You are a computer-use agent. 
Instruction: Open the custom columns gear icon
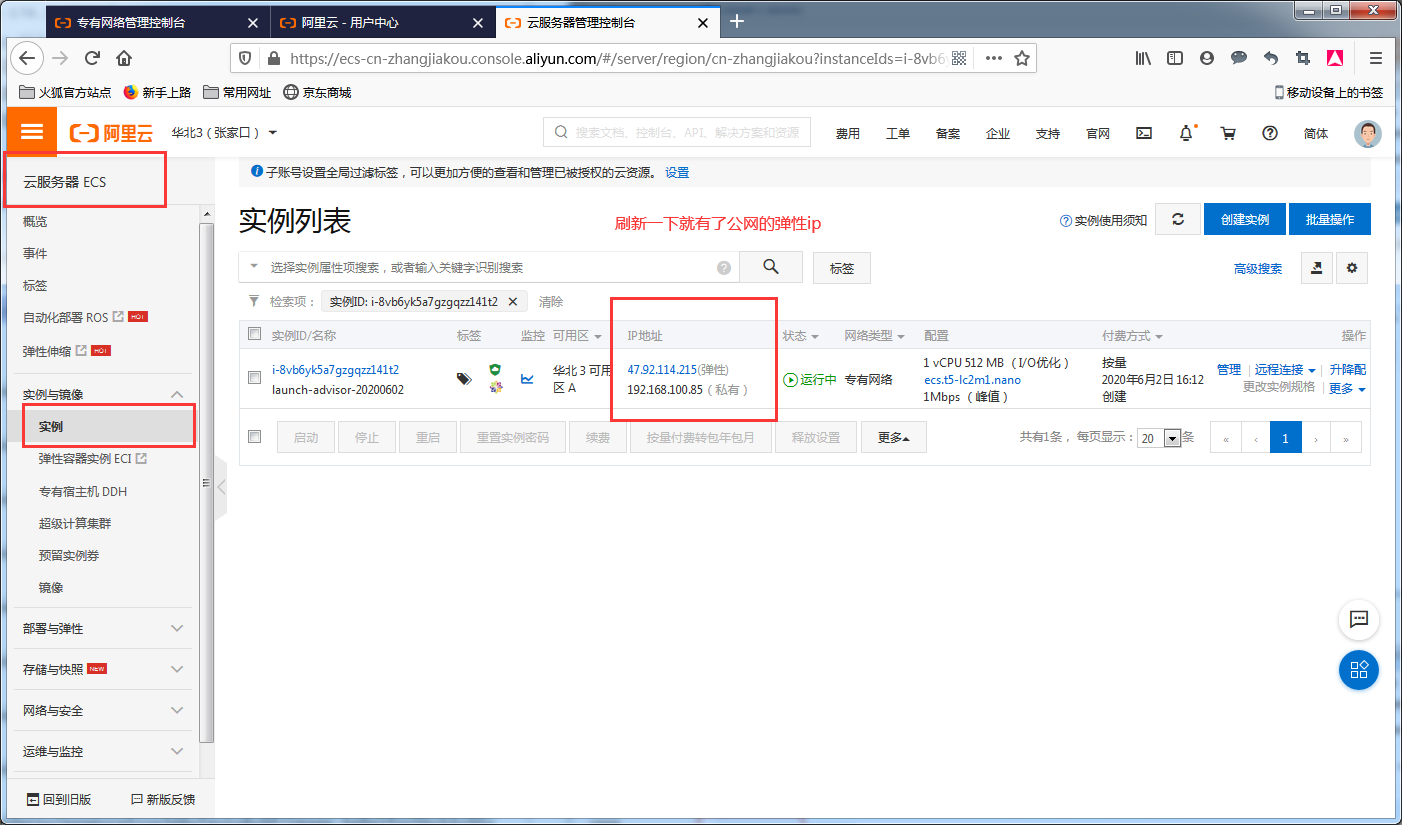click(x=1352, y=267)
